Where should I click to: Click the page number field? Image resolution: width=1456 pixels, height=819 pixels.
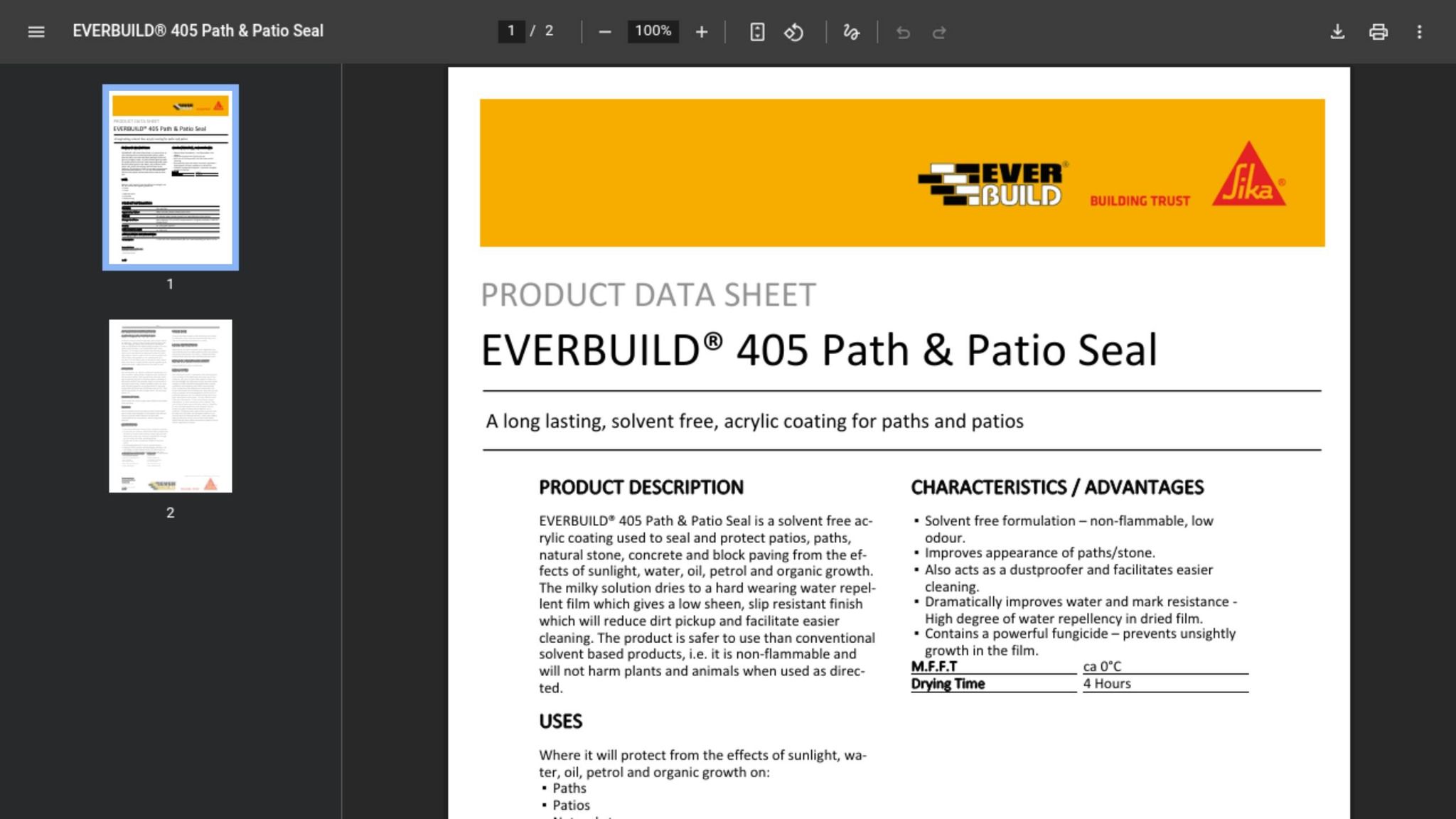(x=511, y=31)
